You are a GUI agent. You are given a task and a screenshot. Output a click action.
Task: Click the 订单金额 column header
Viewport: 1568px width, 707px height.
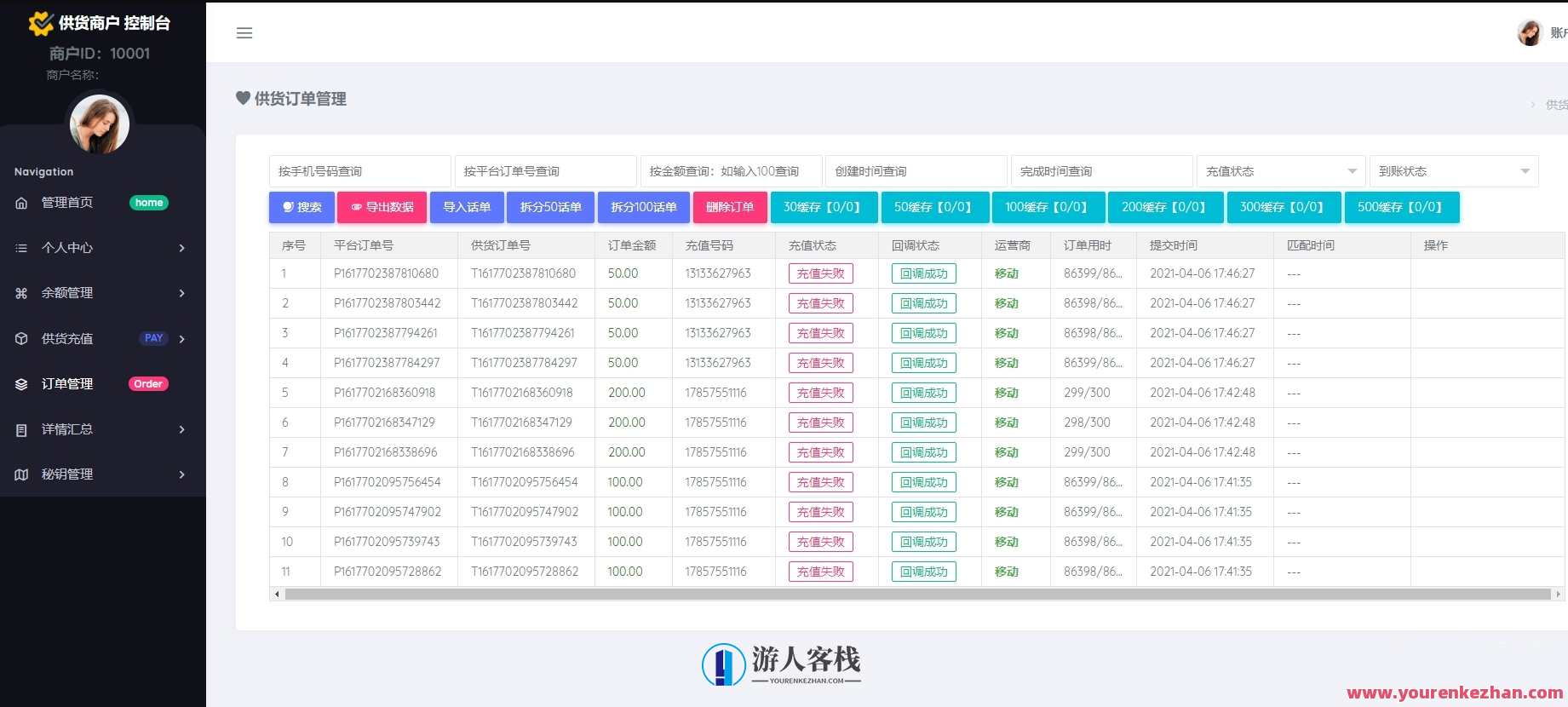coord(632,245)
